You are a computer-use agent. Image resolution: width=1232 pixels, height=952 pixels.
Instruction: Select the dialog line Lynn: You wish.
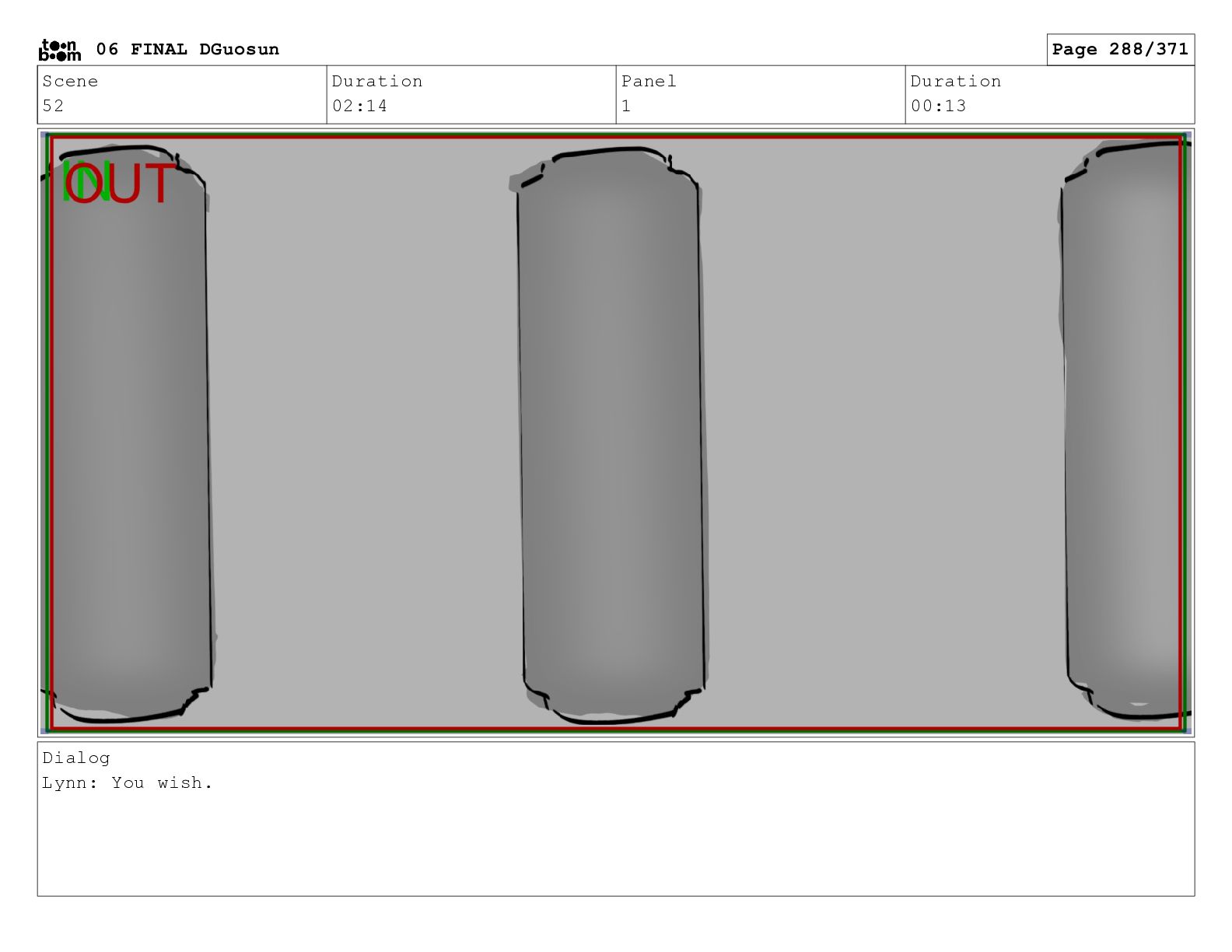click(128, 783)
